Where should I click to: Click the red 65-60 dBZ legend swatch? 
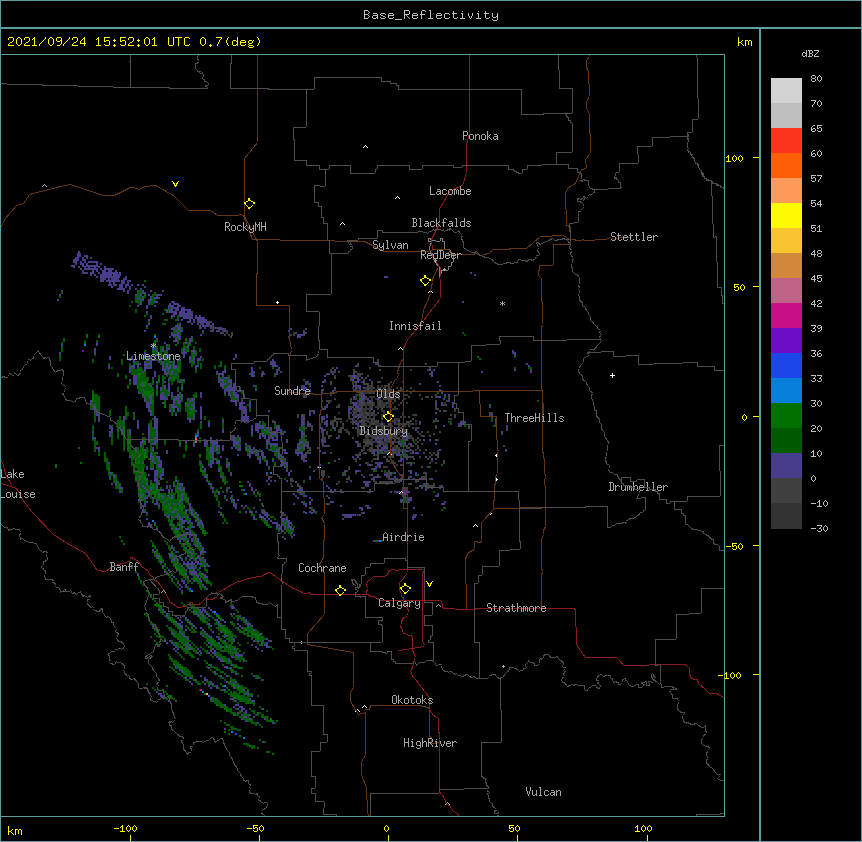point(786,141)
